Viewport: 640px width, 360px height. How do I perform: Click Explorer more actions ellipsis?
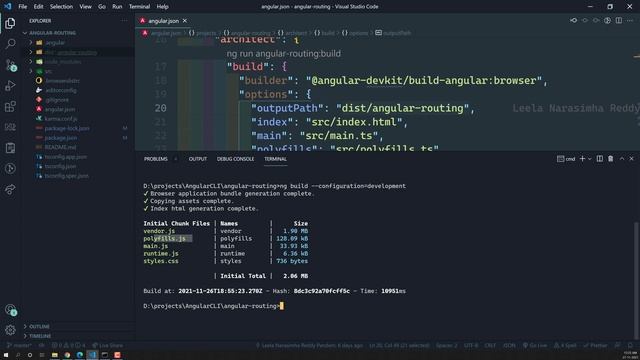pyautogui.click(x=124, y=20)
